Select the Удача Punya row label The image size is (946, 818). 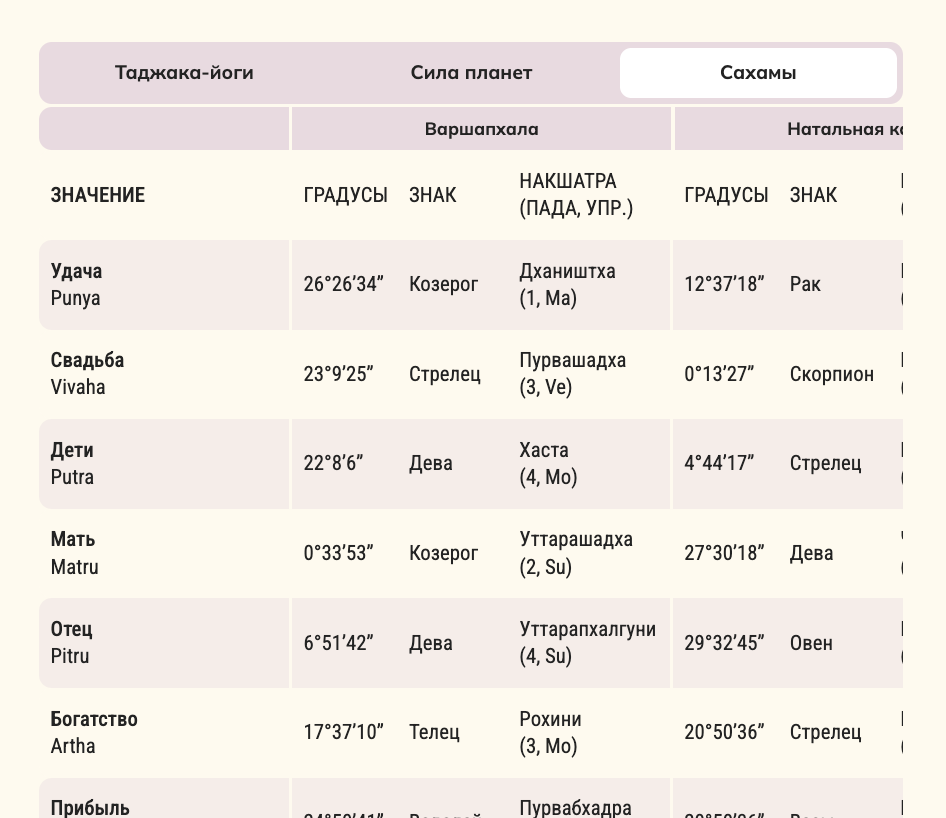(x=77, y=284)
